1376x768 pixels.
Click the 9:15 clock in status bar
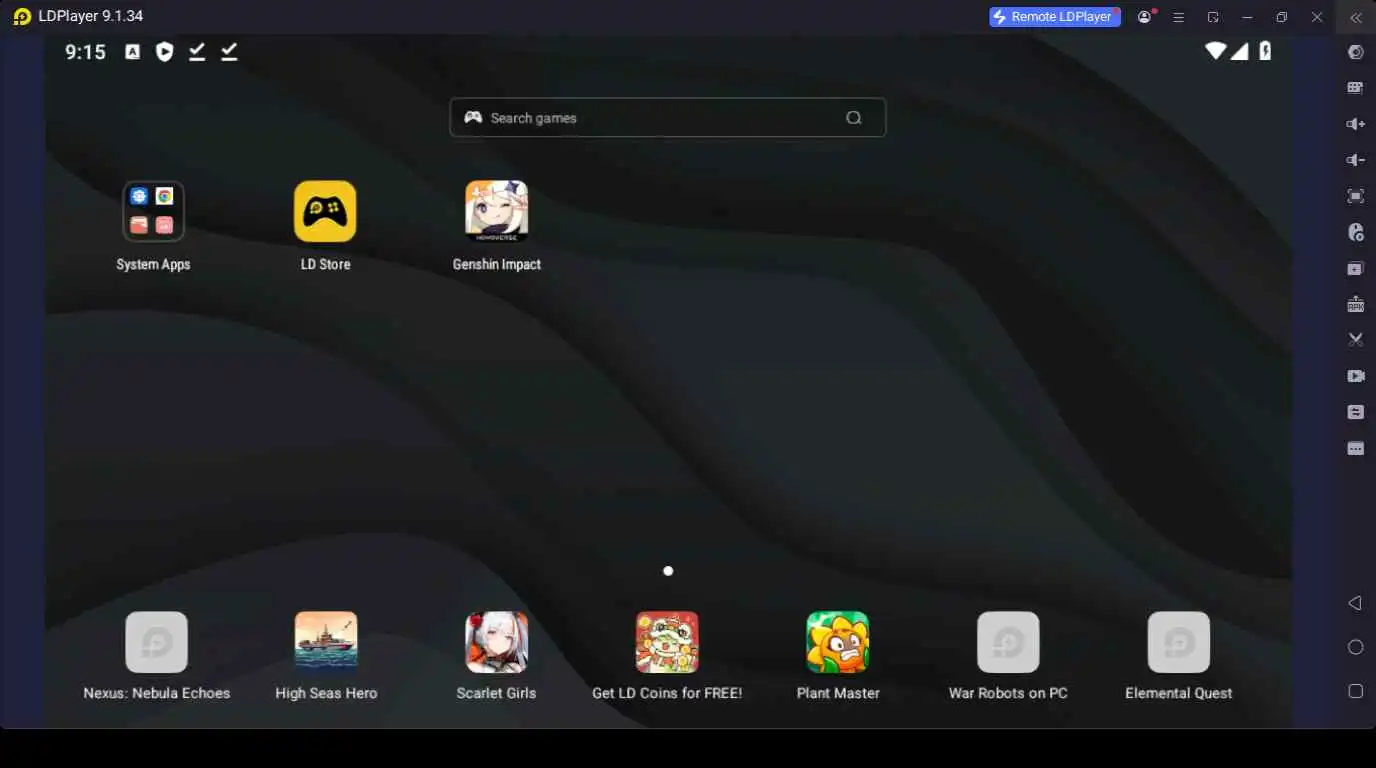(x=85, y=52)
